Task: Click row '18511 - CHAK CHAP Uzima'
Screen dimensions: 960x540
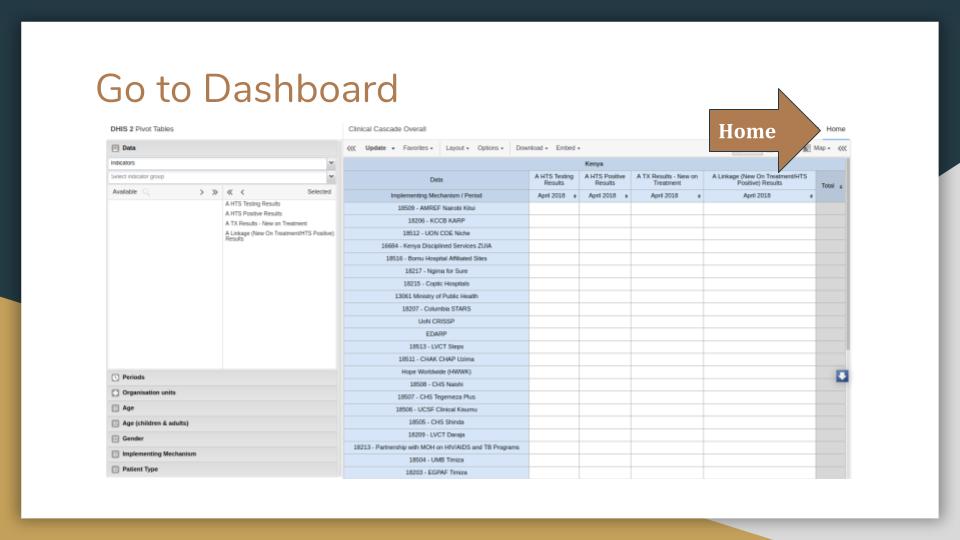Action: tap(437, 359)
